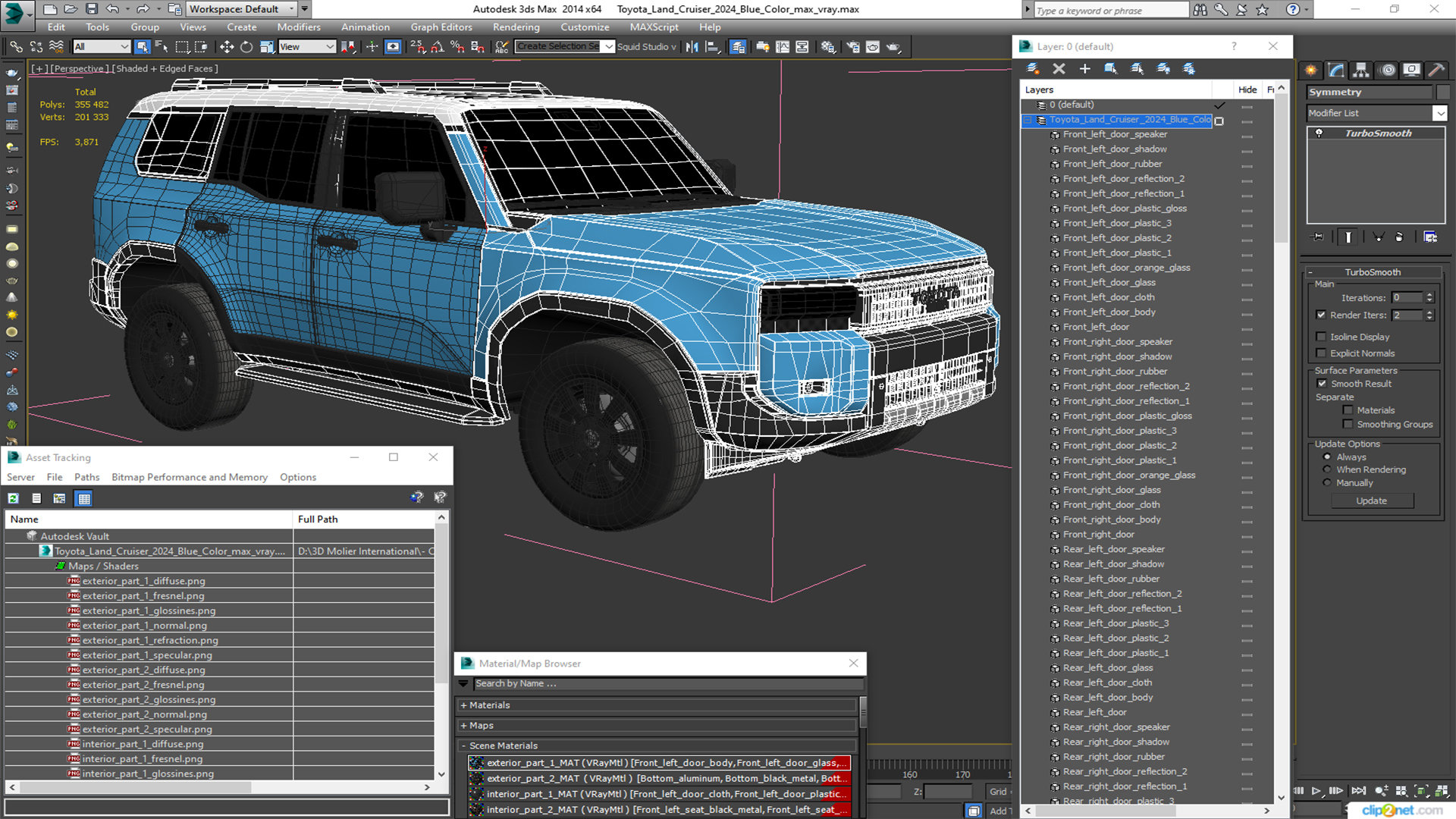Open Paths menu in Asset Tracking
Viewport: 1456px width, 819px height.
pos(86,477)
